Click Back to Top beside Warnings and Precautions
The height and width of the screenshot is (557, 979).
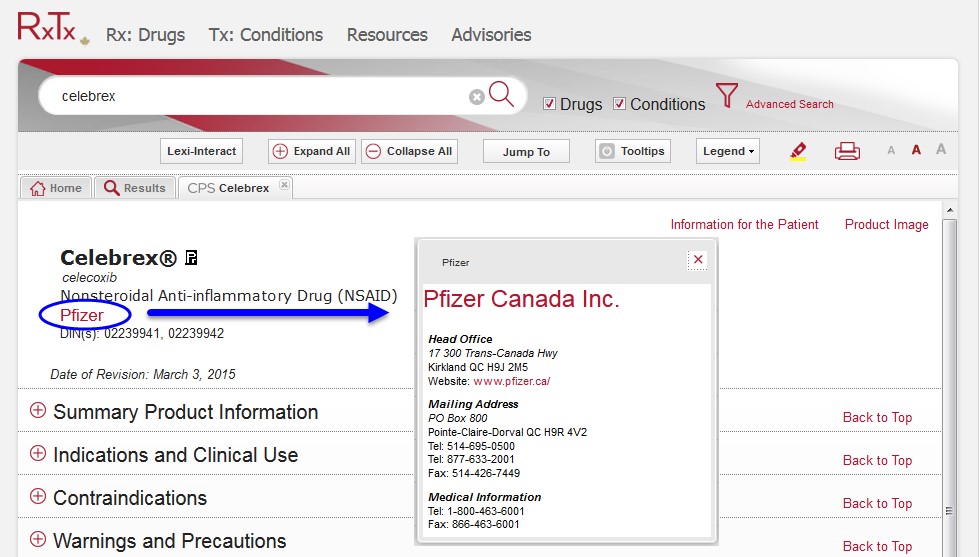(877, 547)
